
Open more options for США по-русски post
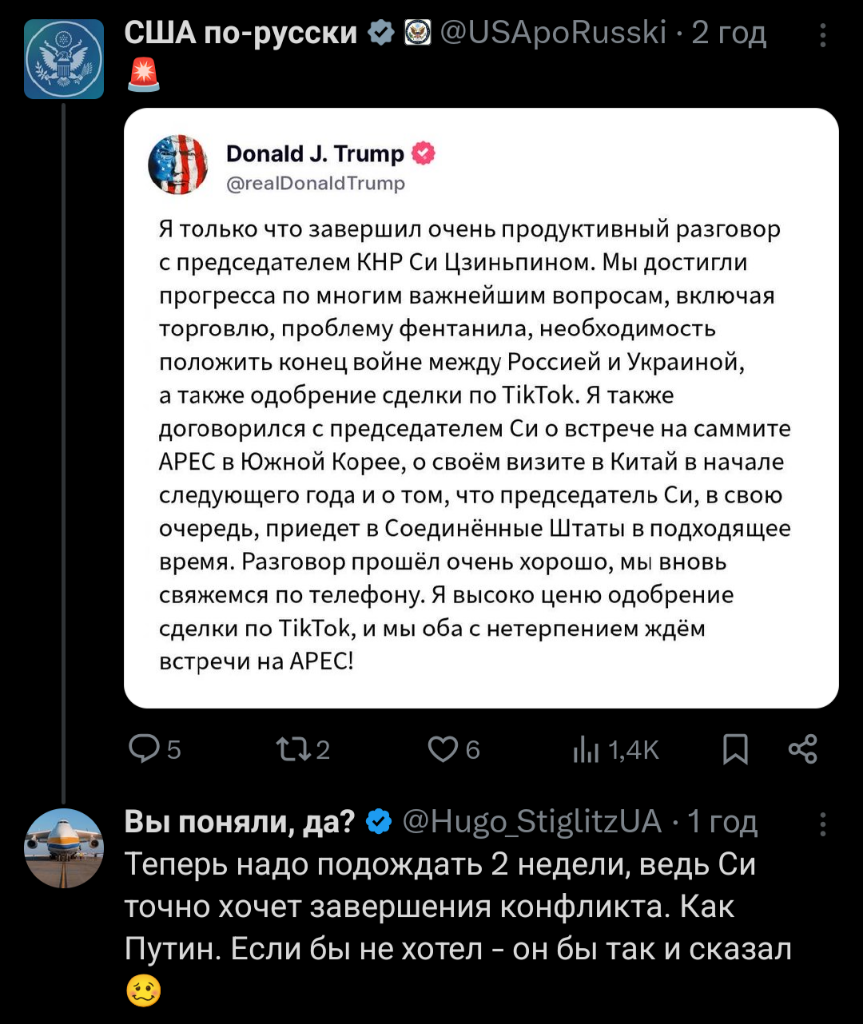pos(822,35)
